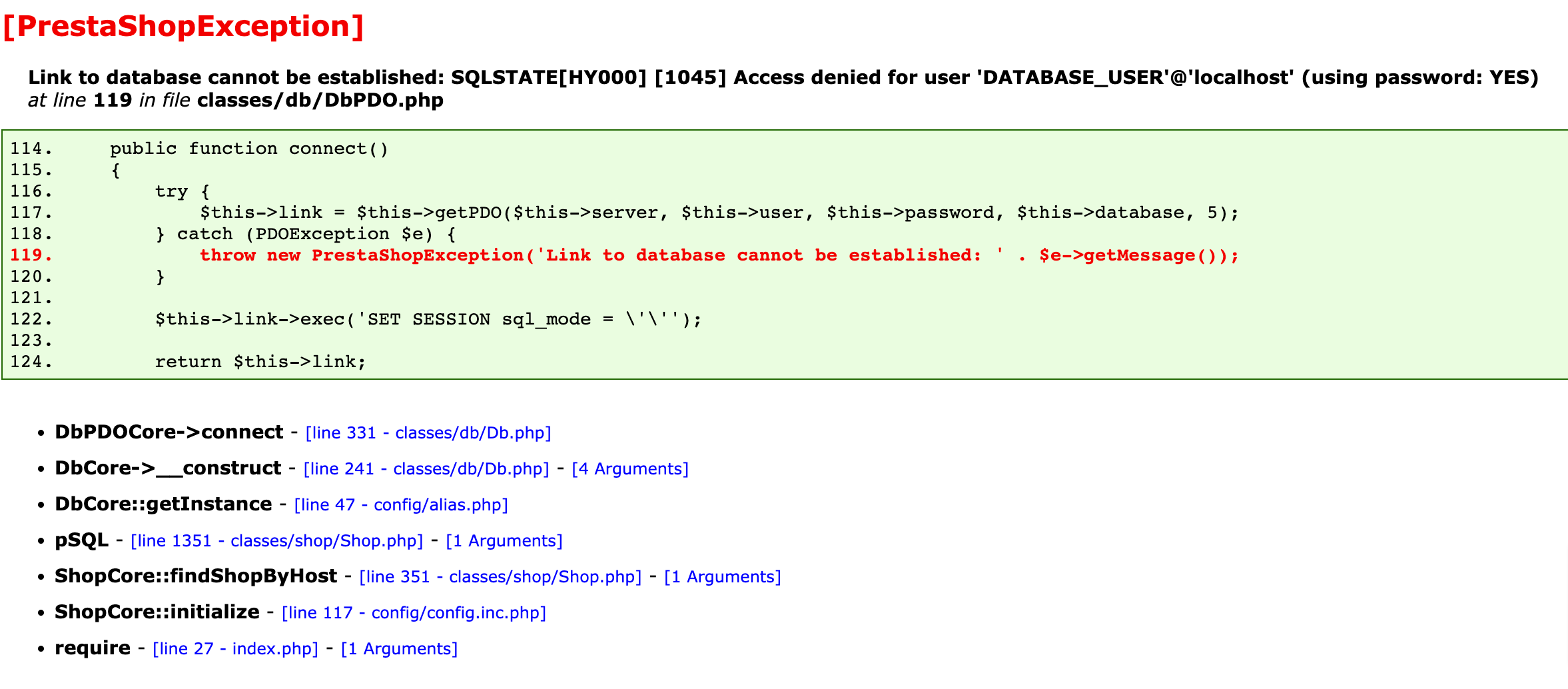Open the line 241 classes/db/Db.php link
Image resolution: width=1568 pixels, height=689 pixels.
coord(426,469)
